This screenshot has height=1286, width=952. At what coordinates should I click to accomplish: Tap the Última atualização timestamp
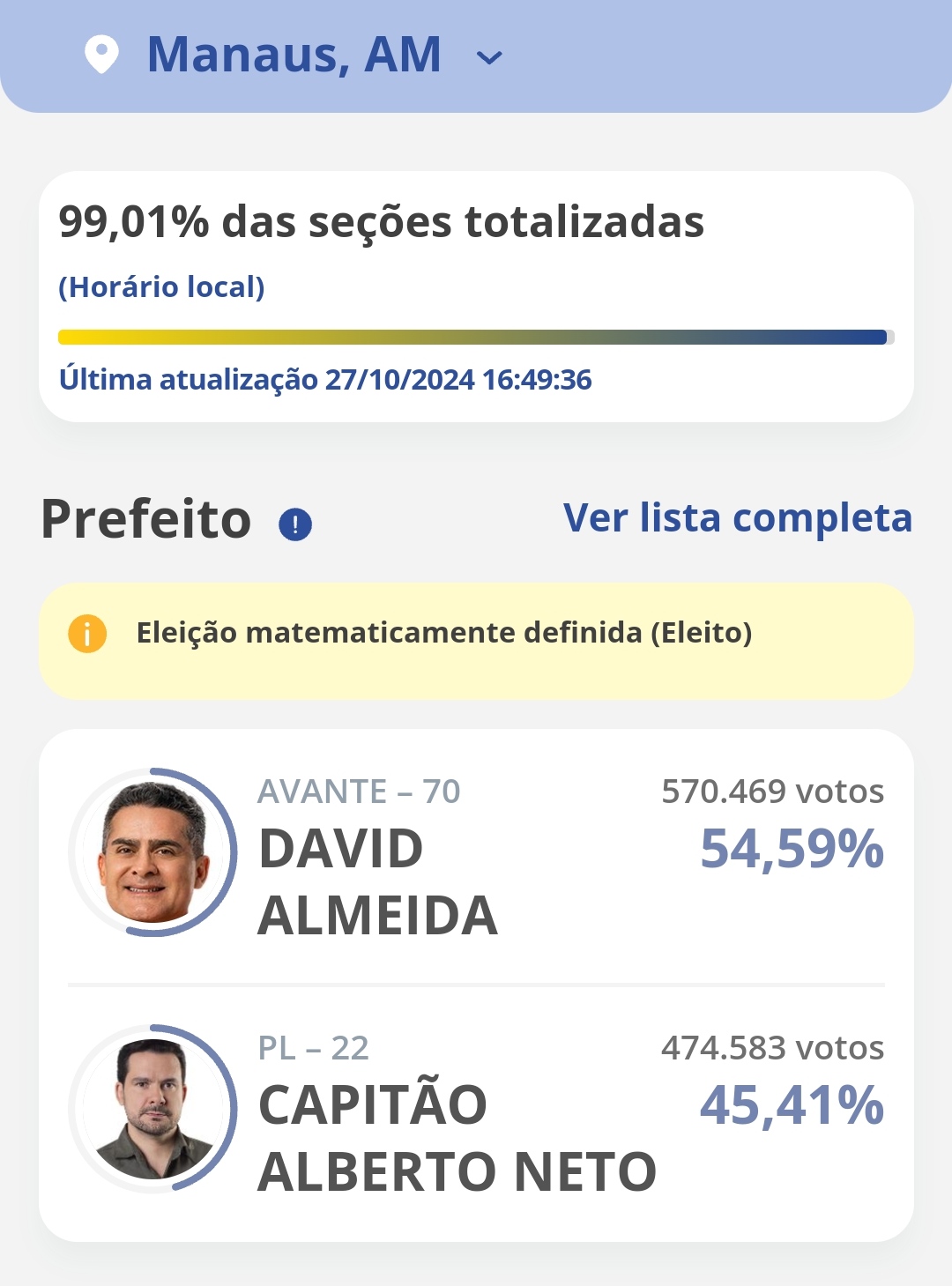pos(325,380)
